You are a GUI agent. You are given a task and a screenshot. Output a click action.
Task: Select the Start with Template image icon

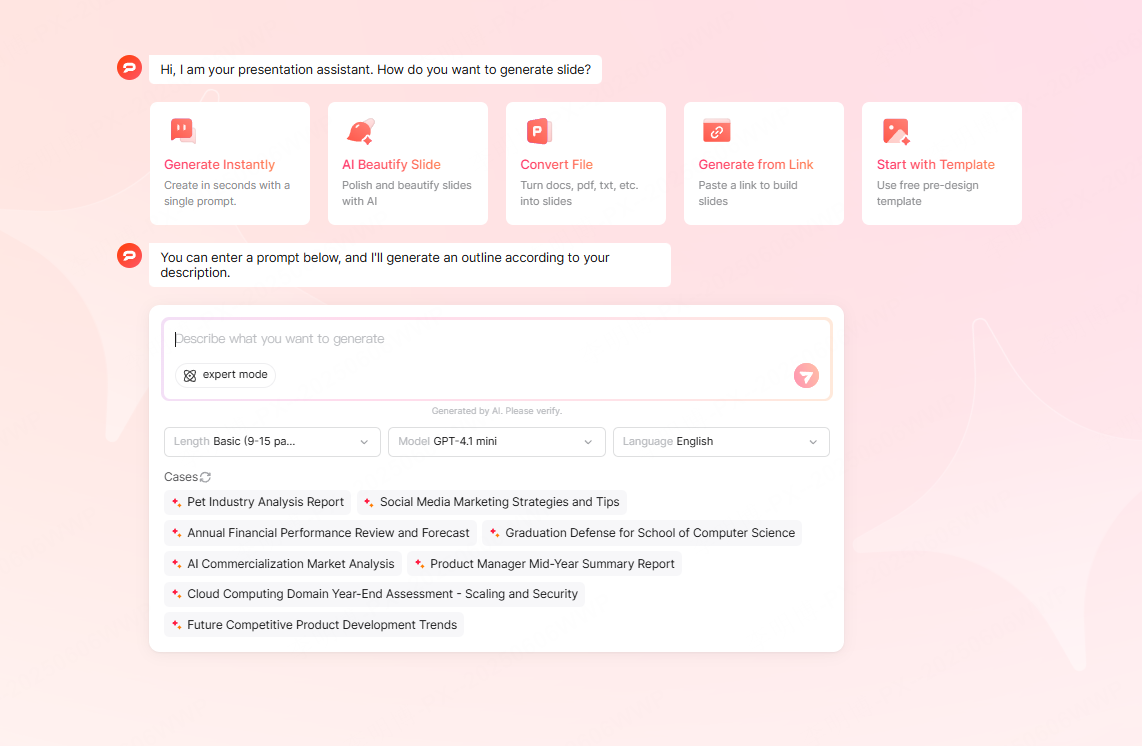point(894,130)
